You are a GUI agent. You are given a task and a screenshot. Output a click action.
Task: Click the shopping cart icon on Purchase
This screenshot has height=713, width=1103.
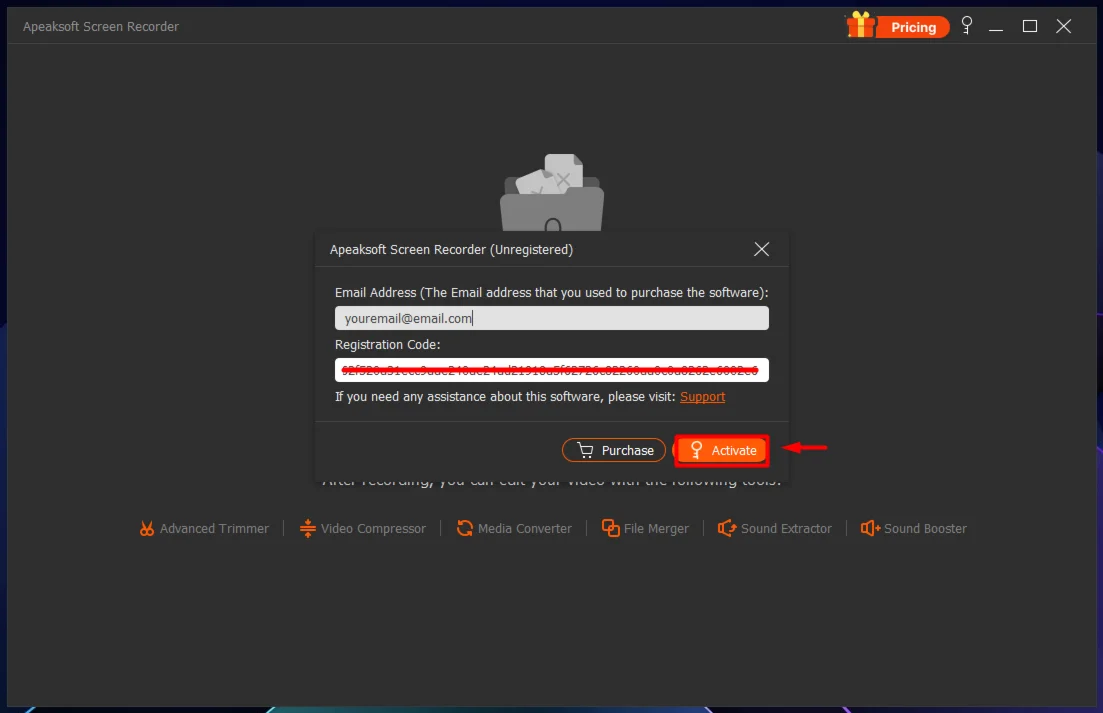click(x=585, y=450)
